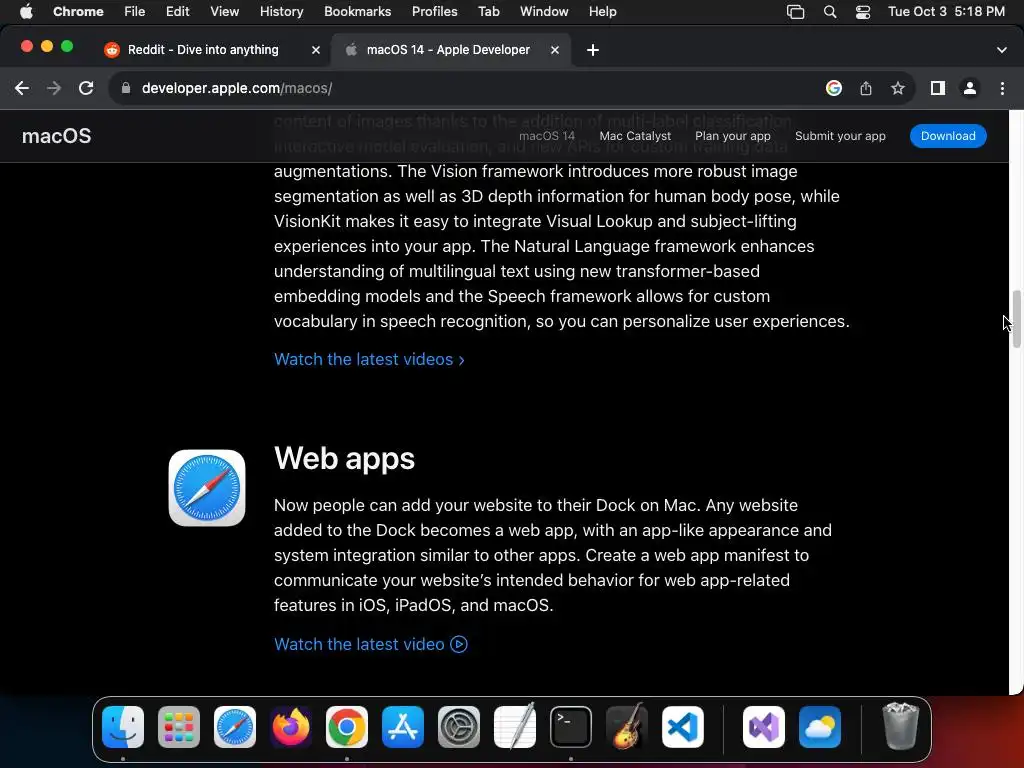1024x768 pixels.
Task: Open a new tab with plus button
Action: [x=592, y=50]
